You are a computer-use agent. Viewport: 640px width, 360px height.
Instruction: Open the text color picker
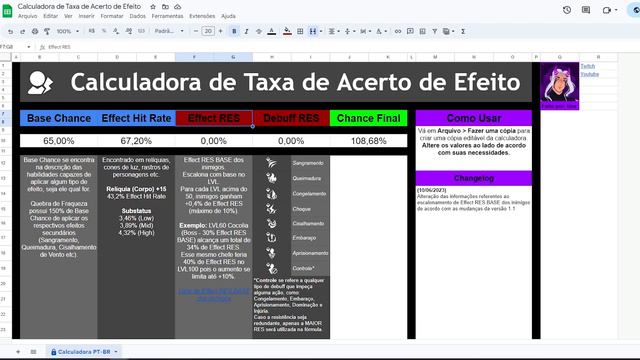coord(271,31)
